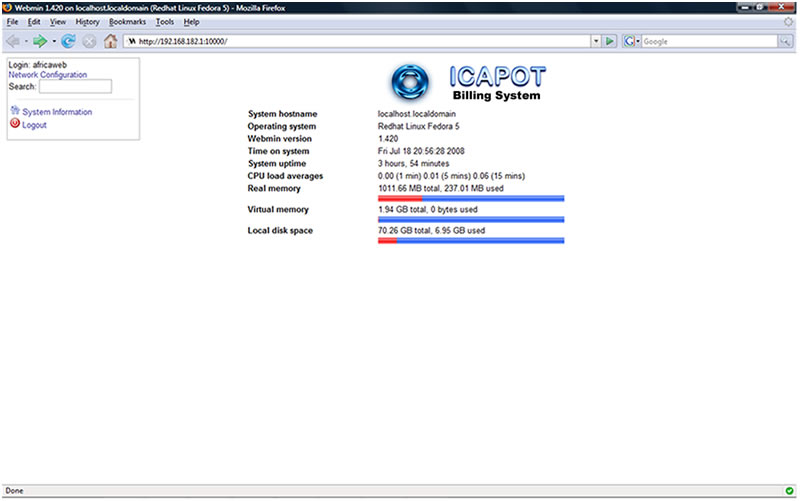Click the Logout link
This screenshot has width=800, height=501.
pyautogui.click(x=34, y=125)
